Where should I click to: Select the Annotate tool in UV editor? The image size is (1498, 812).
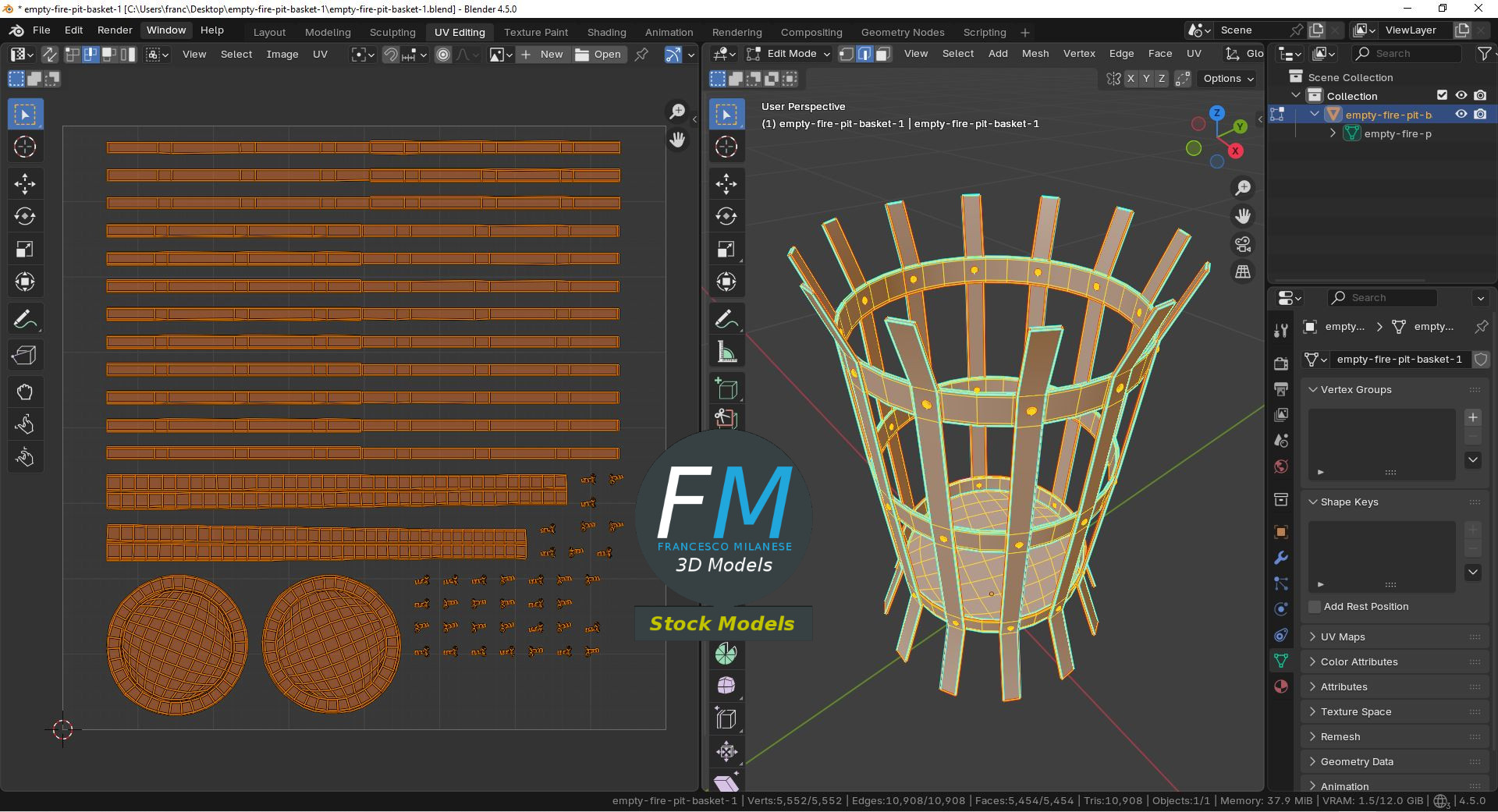(25, 320)
